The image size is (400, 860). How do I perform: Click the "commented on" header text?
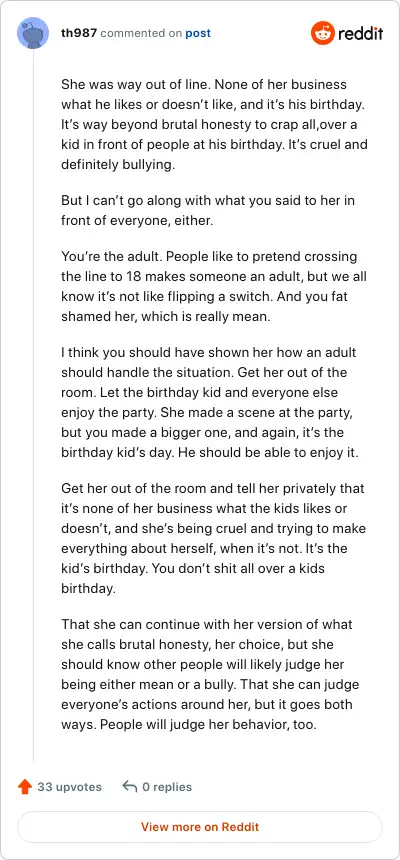click(x=142, y=33)
